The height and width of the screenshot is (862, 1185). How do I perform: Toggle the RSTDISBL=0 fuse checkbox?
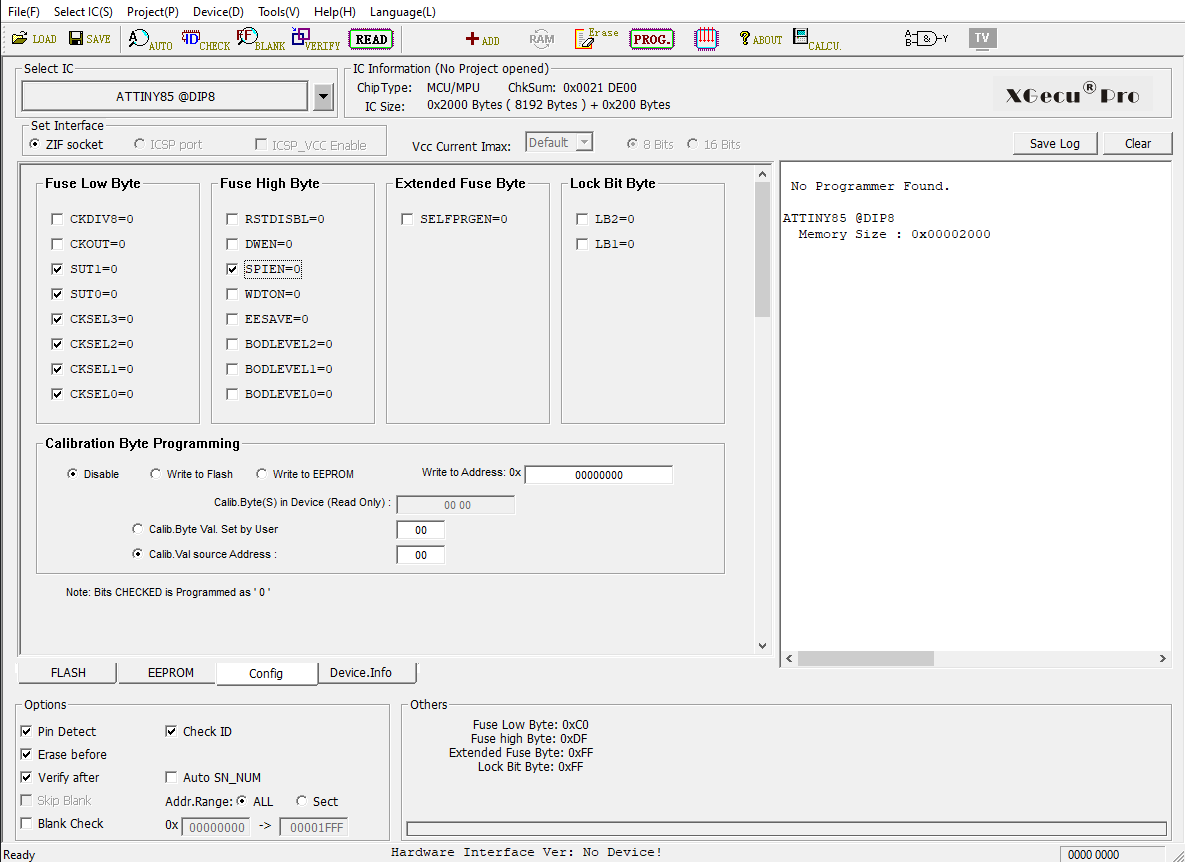coord(232,219)
